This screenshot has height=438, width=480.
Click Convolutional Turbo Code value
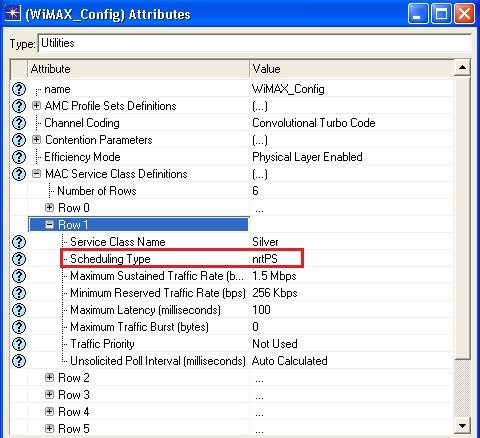(314, 123)
